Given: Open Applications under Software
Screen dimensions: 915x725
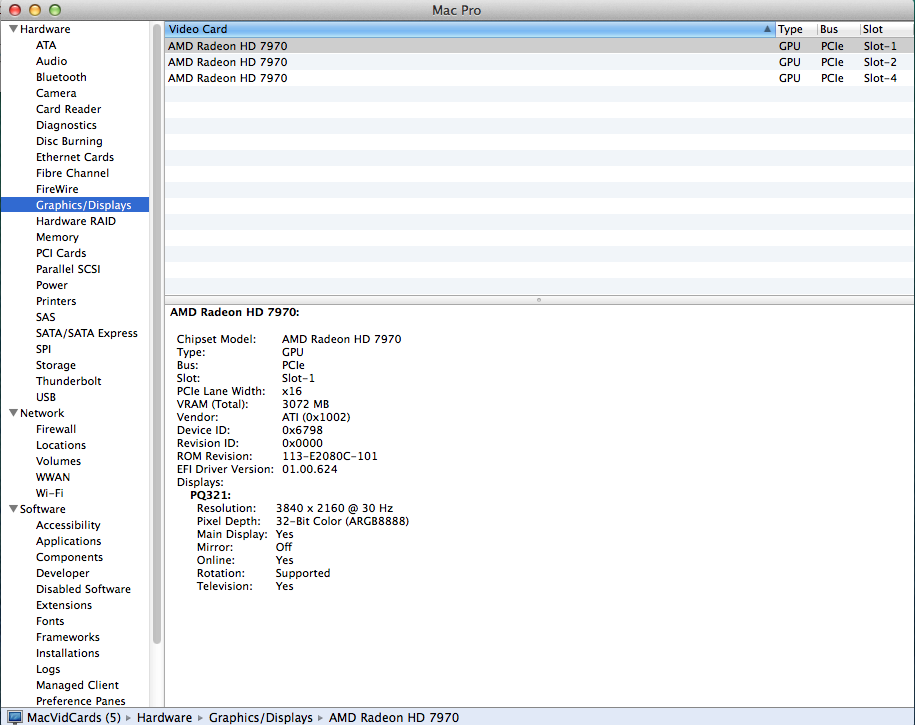Looking at the screenshot, I should point(69,541).
